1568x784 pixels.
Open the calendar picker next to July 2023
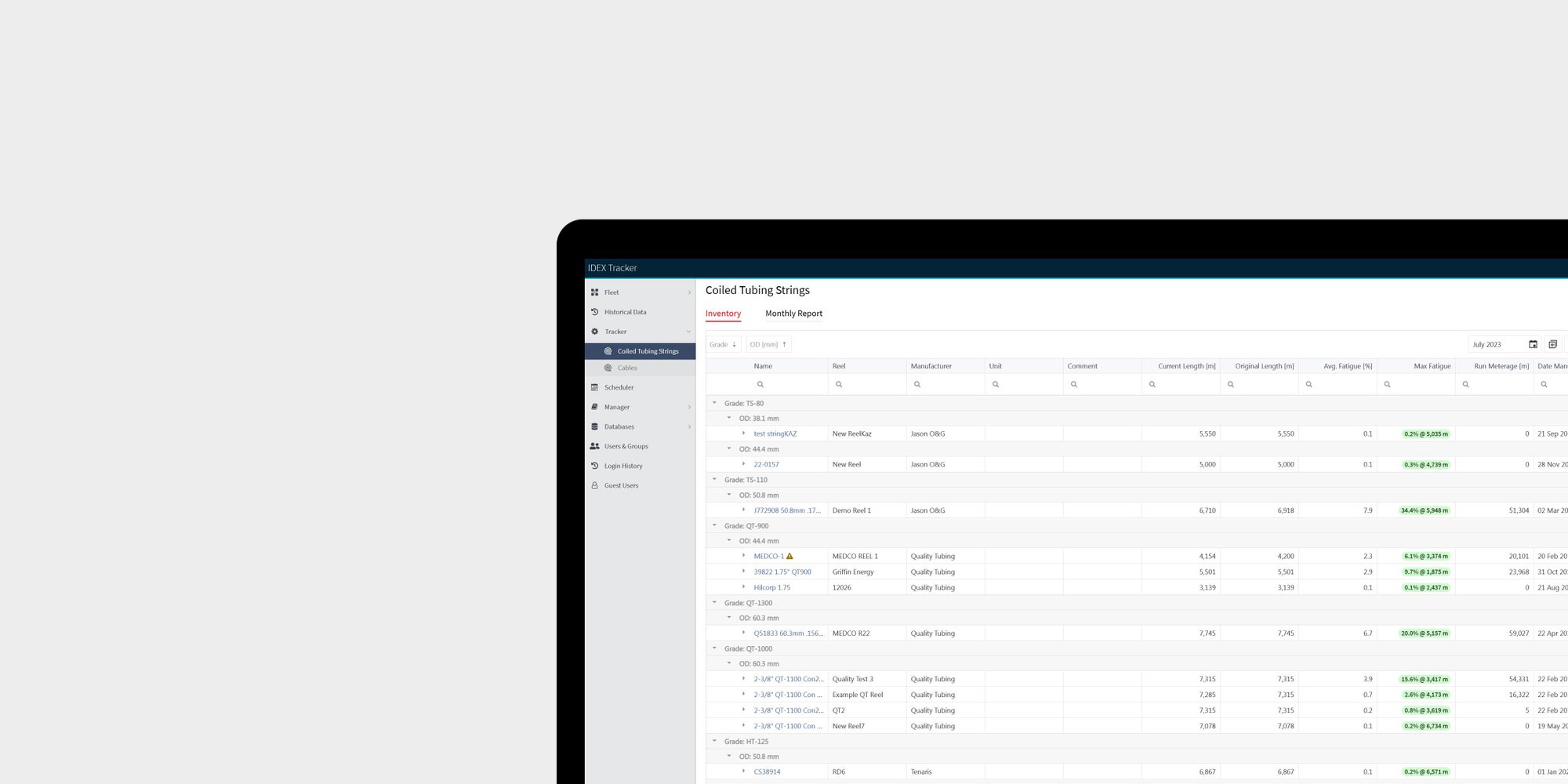coord(1533,344)
